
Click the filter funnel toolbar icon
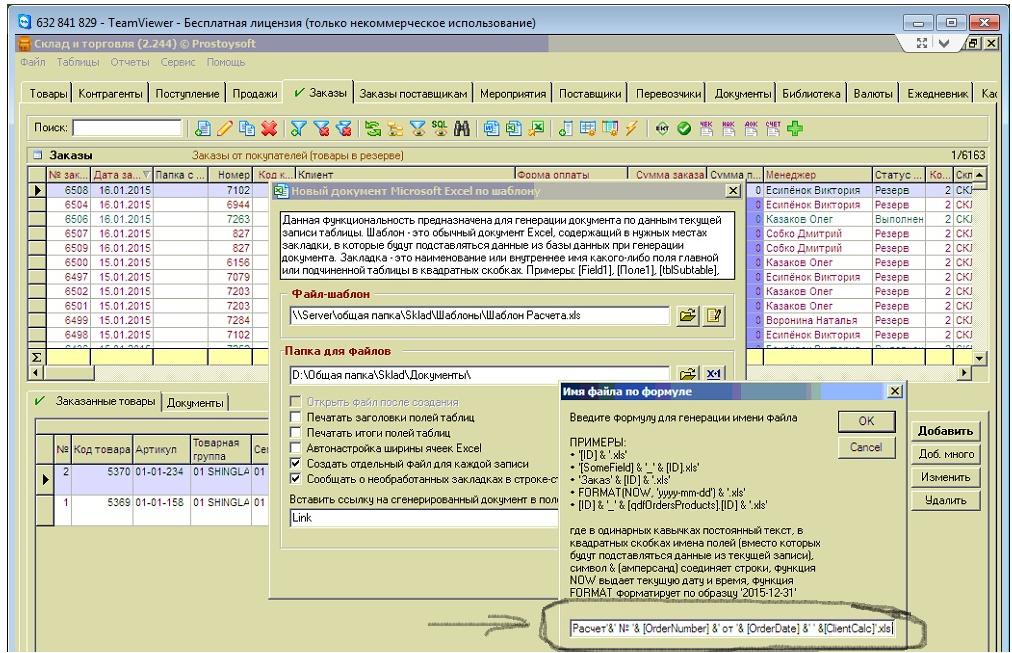click(x=297, y=129)
